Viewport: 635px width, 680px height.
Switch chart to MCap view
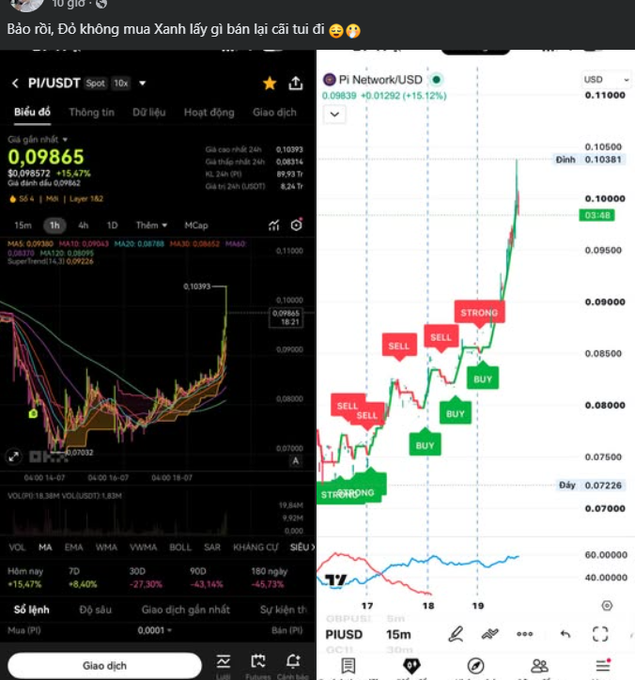(196, 226)
